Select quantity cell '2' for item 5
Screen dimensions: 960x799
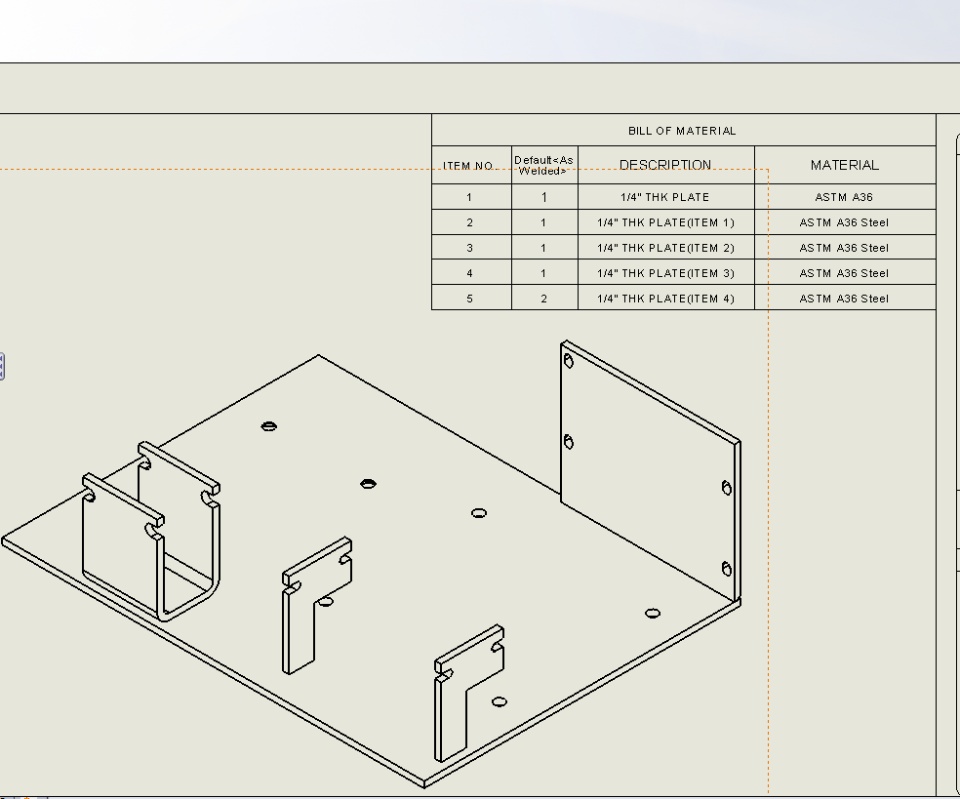pyautogui.click(x=544, y=298)
